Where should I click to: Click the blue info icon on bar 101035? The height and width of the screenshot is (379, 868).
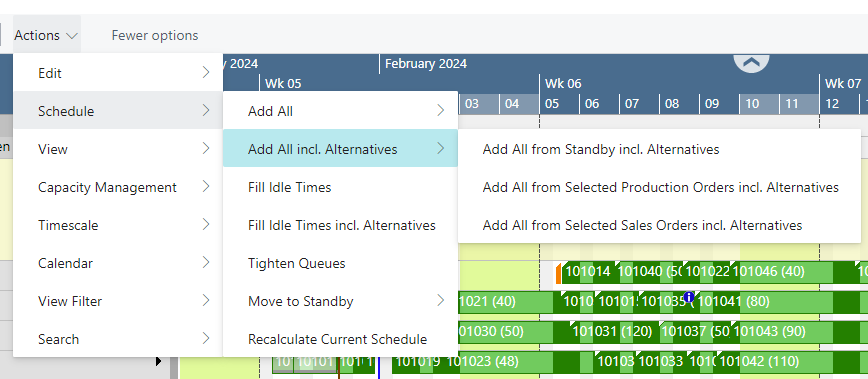pos(689,298)
